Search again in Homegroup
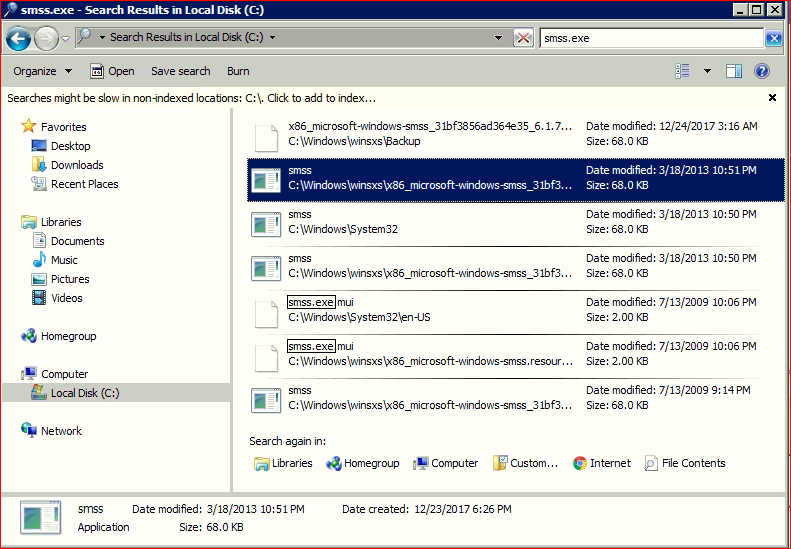The width and height of the screenshot is (791, 549). (x=363, y=463)
